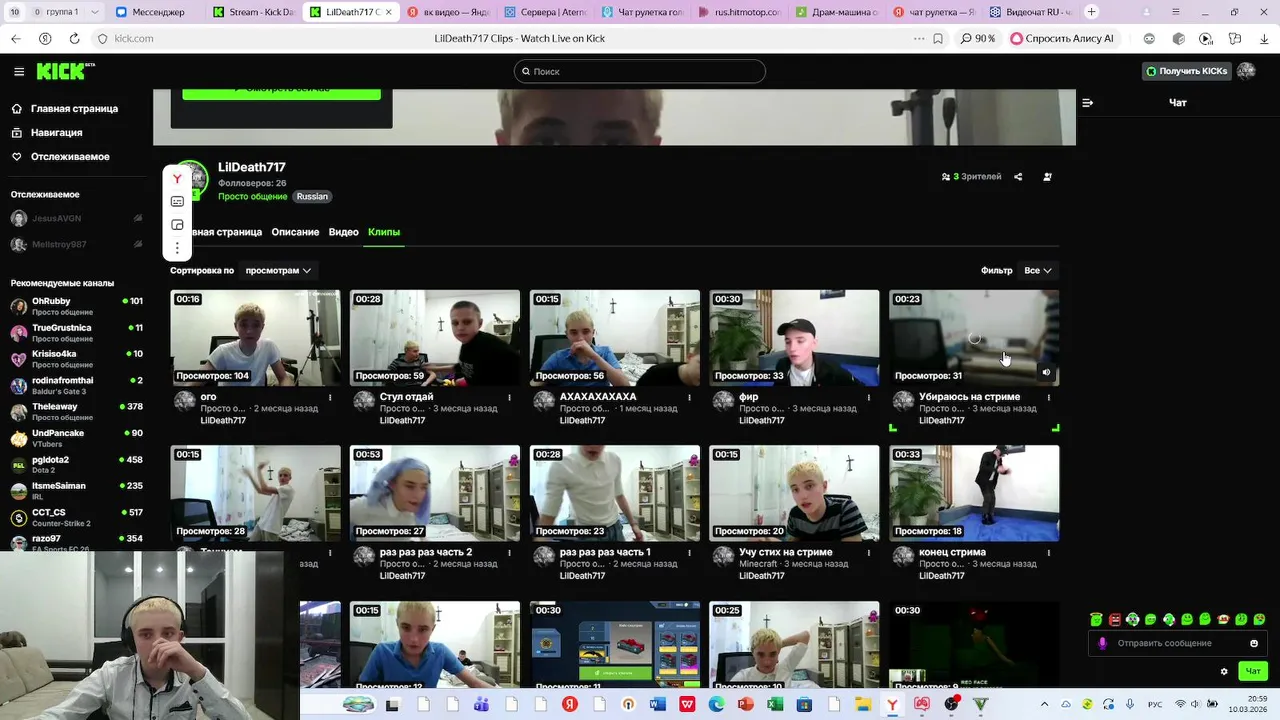Select the Клипы tab
Viewport: 1280px width, 720px height.
384,232
